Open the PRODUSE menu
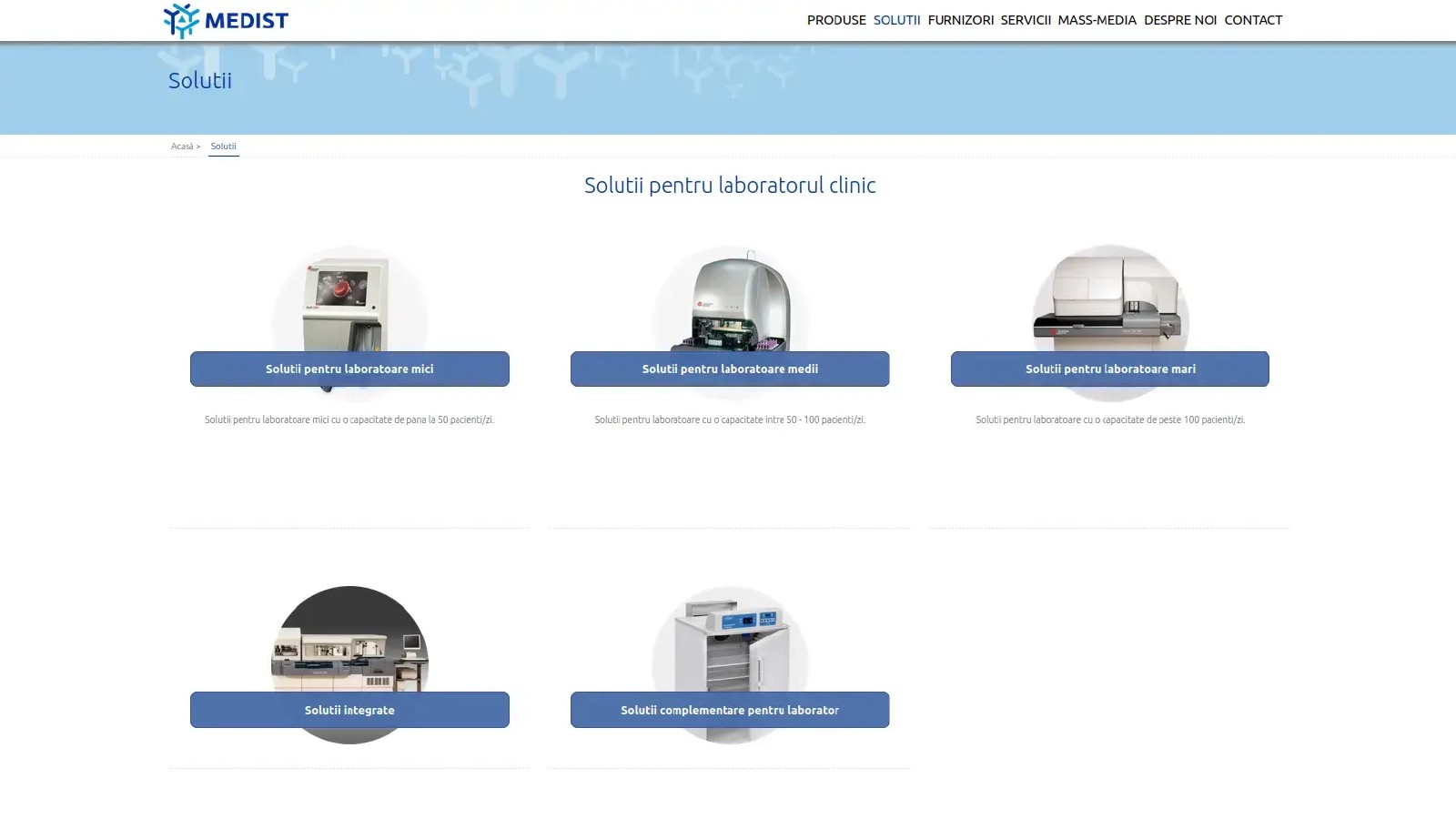The image size is (1456, 829). tap(835, 20)
